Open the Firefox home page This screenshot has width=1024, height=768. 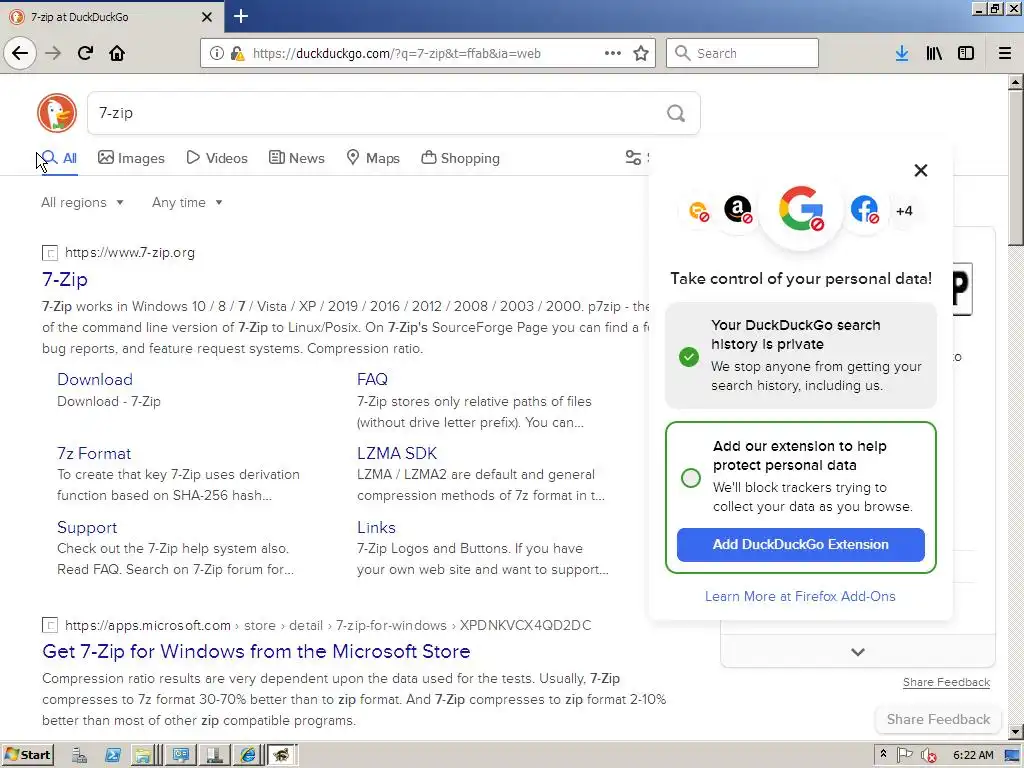click(117, 53)
